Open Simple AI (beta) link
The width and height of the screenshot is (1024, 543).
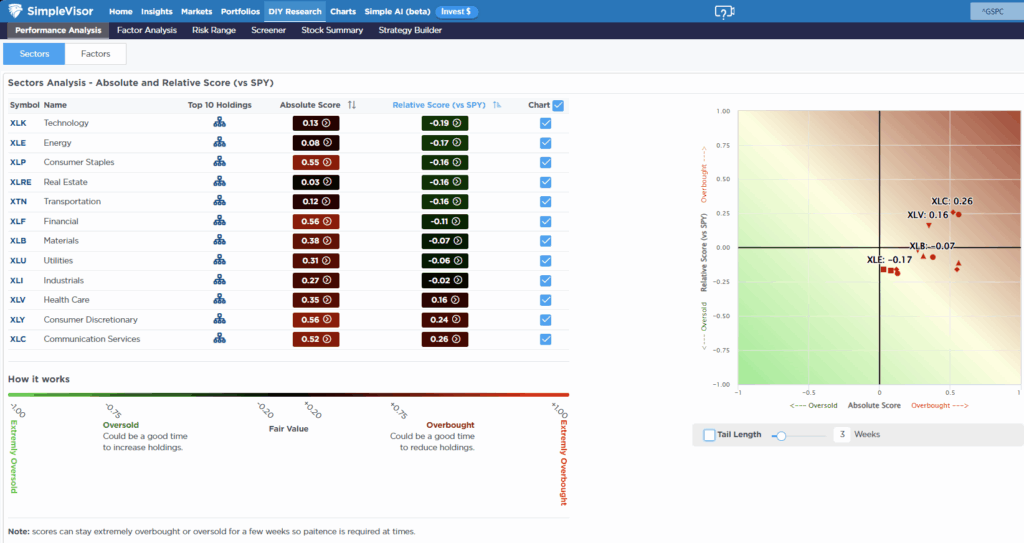click(x=397, y=12)
